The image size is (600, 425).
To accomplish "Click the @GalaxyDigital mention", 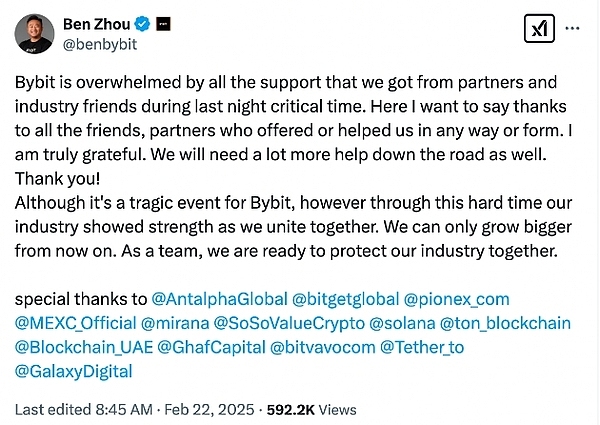I will [74, 371].
